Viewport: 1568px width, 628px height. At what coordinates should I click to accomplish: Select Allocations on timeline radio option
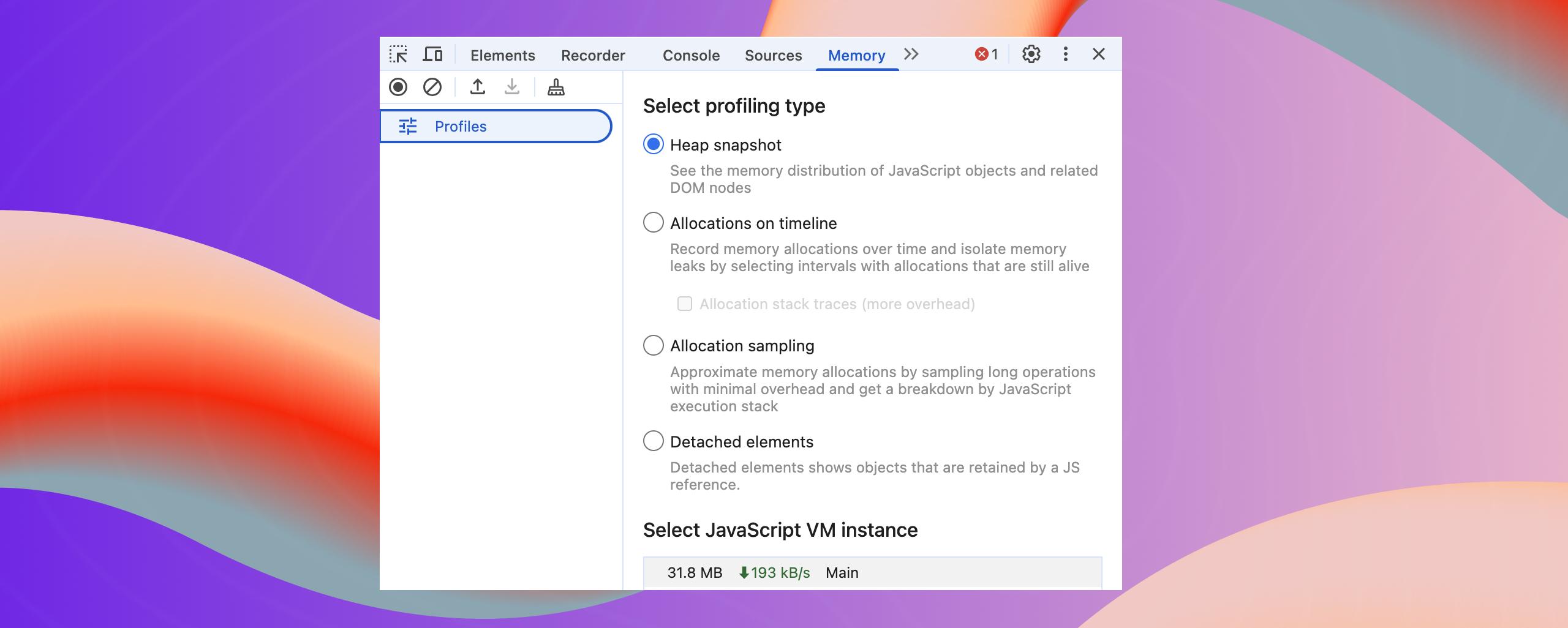(x=654, y=223)
